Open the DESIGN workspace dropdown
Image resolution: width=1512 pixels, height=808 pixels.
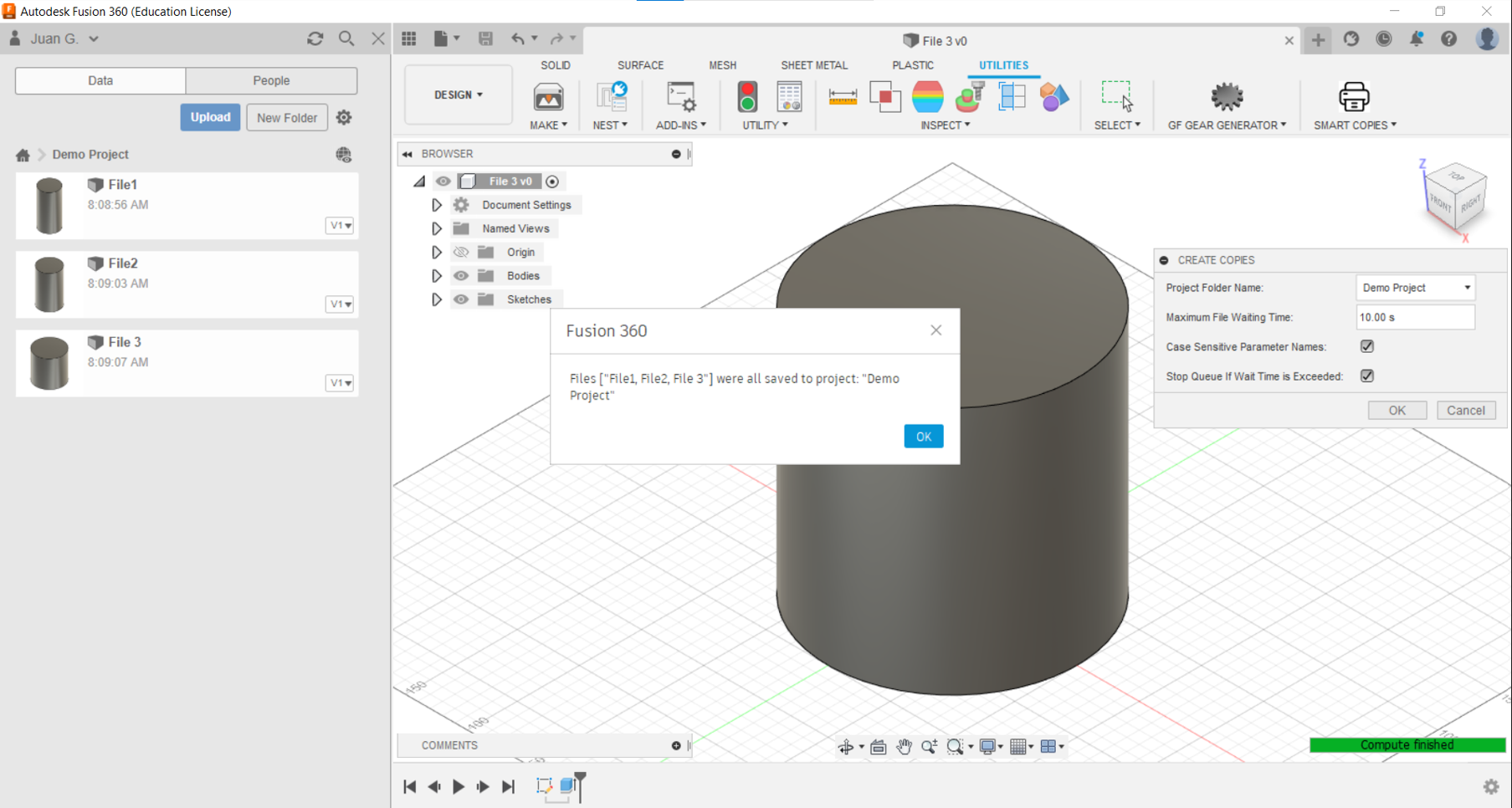(459, 95)
